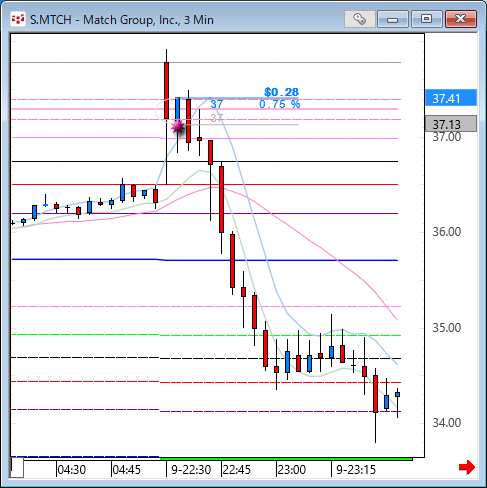Close the Match Group chart window
The image size is (487, 488).
pyautogui.click(x=461, y=19)
